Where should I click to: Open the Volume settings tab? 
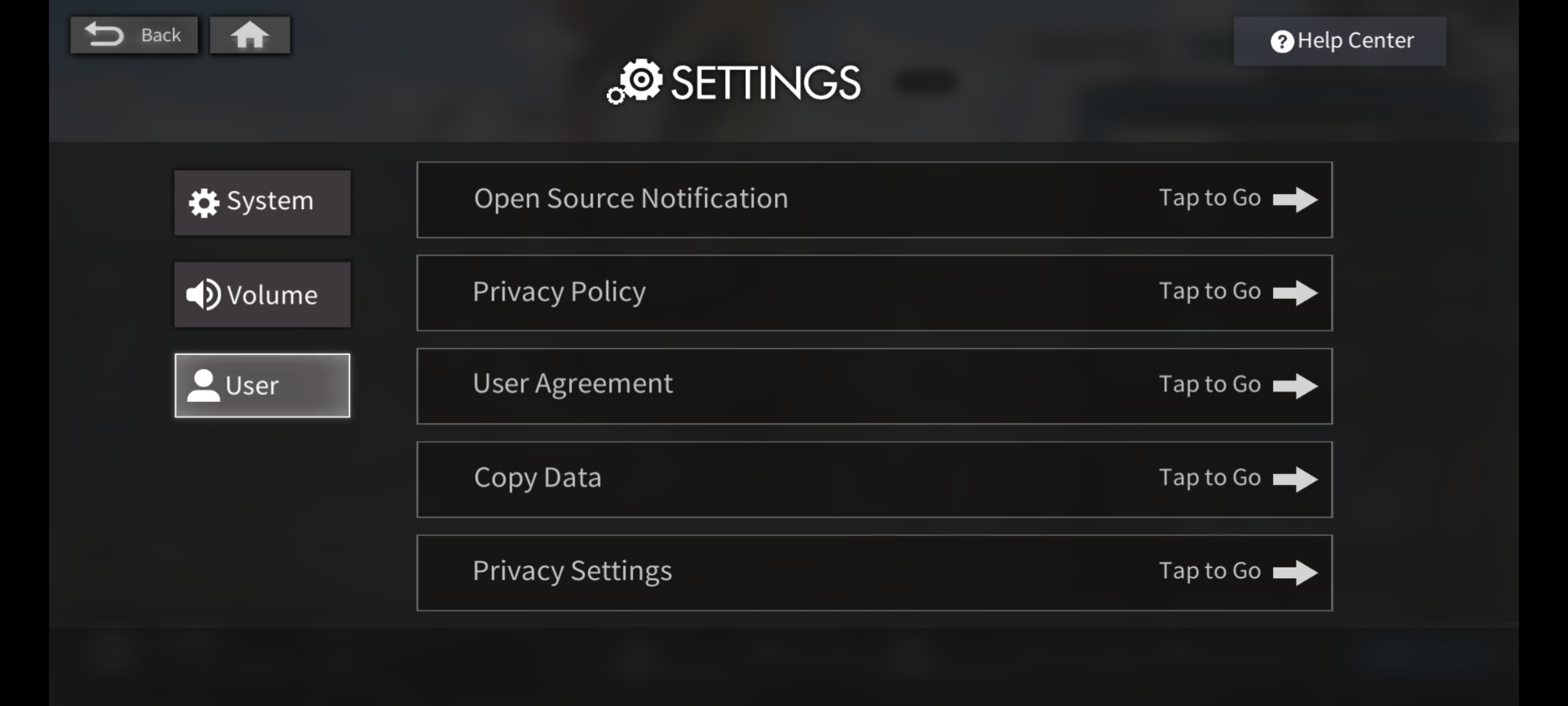263,295
